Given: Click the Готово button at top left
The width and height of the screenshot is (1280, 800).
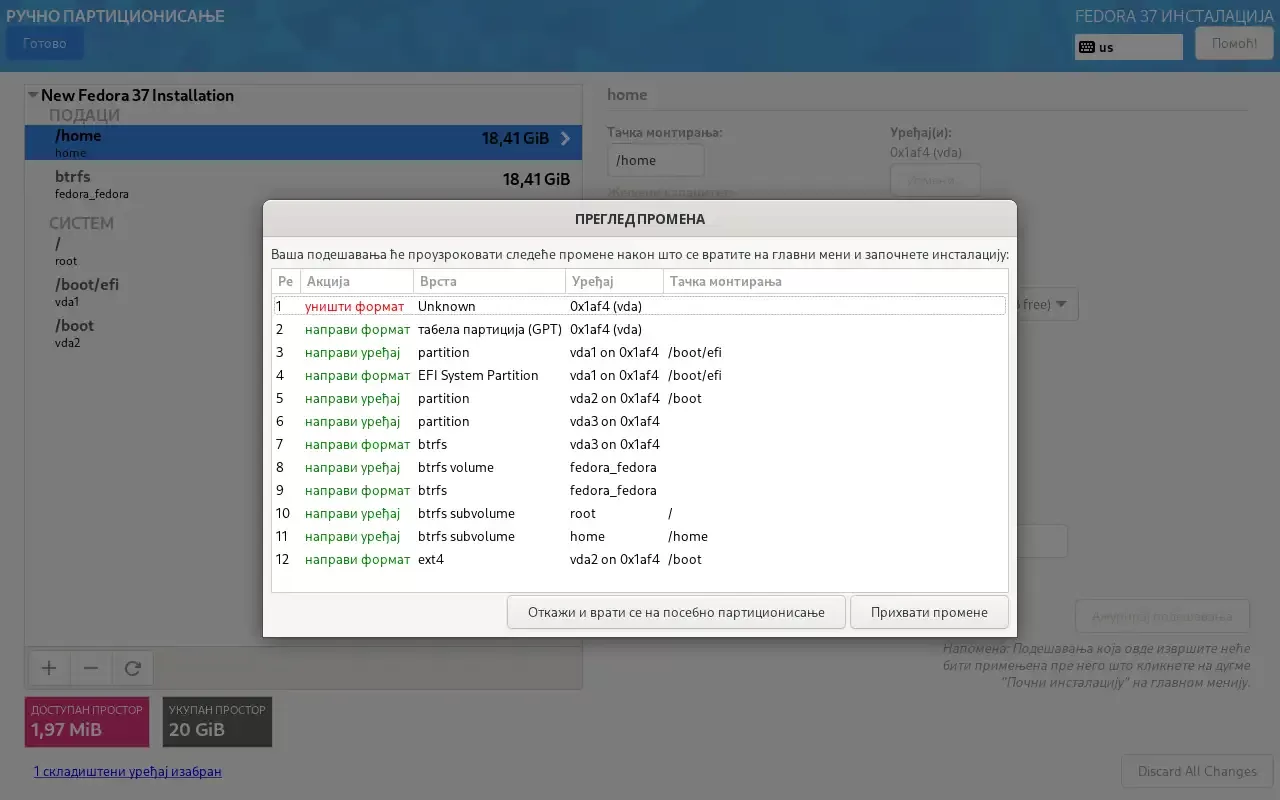Looking at the screenshot, I should 45,43.
